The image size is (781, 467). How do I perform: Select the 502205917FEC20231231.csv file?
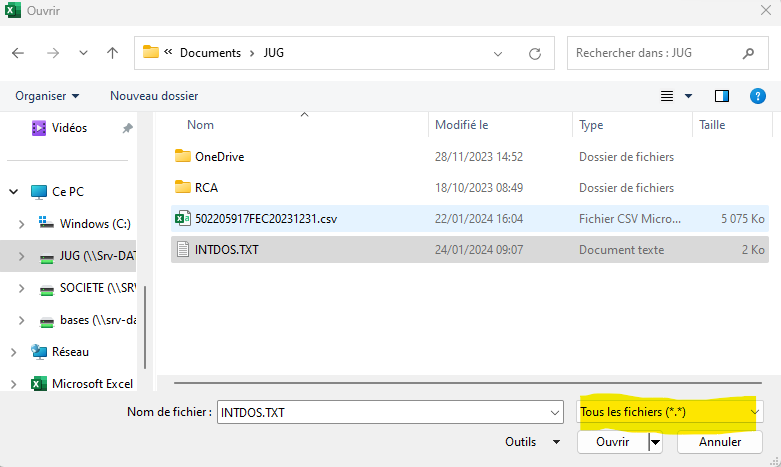265,218
